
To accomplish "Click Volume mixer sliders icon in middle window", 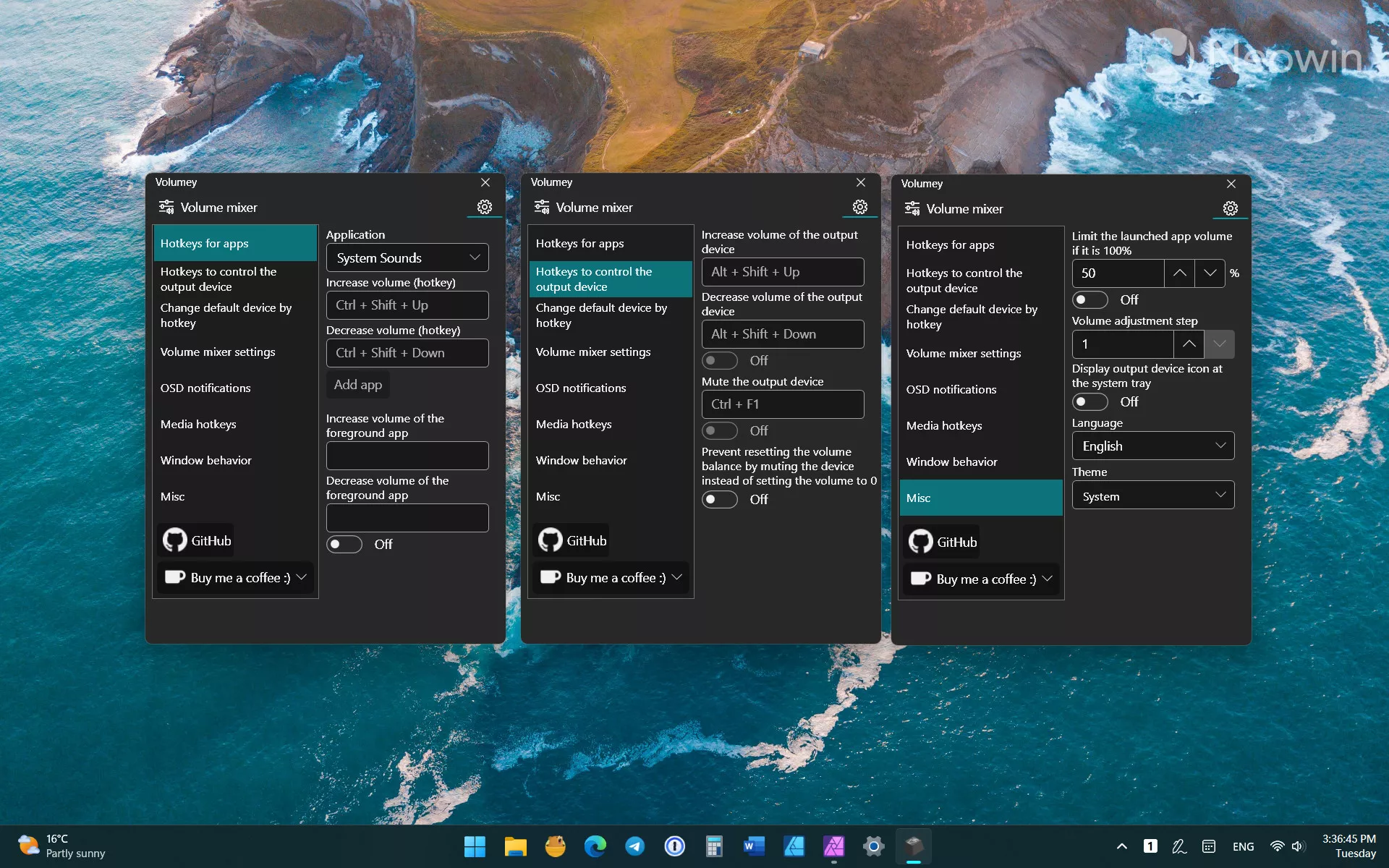I will click(542, 208).
